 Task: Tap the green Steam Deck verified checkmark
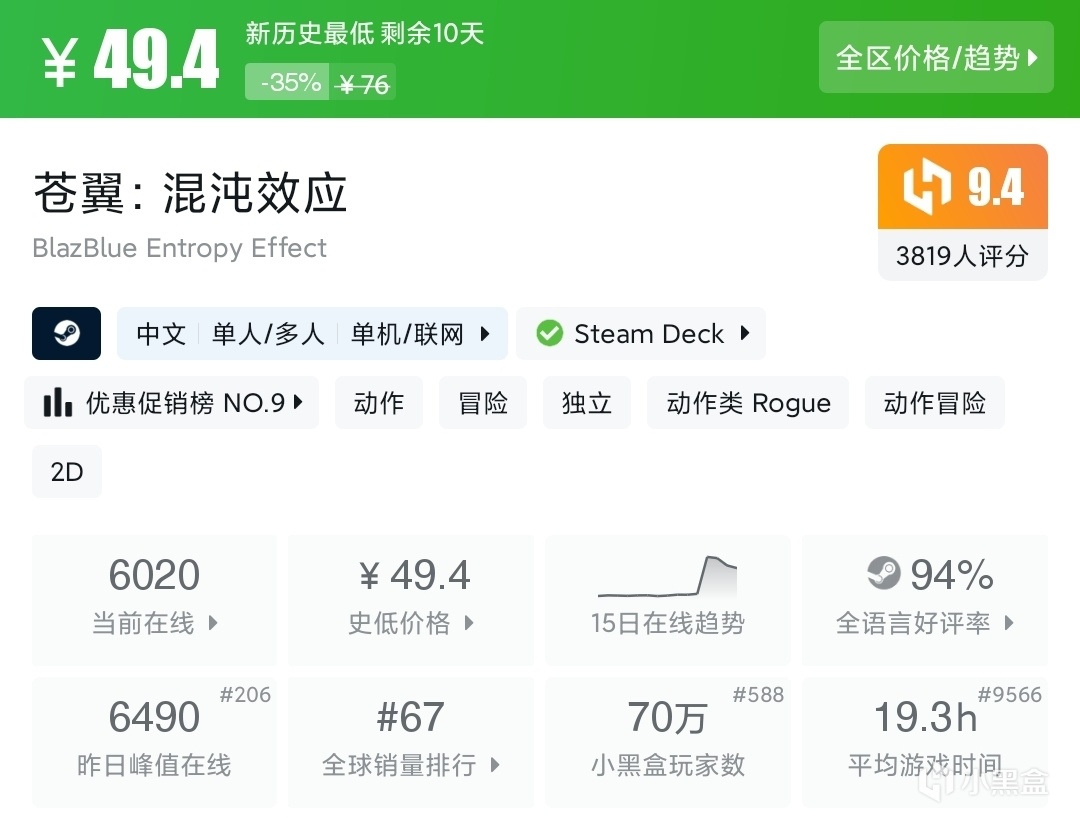point(550,333)
